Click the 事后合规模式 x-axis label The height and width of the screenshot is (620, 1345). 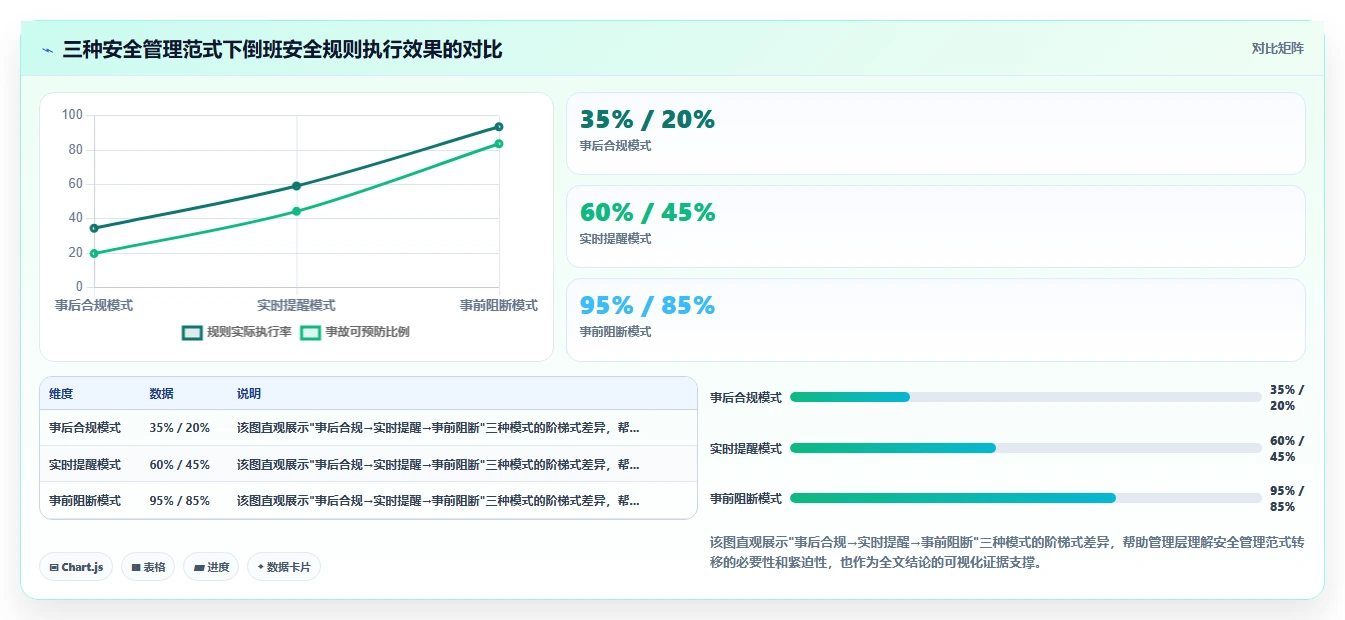point(94,305)
